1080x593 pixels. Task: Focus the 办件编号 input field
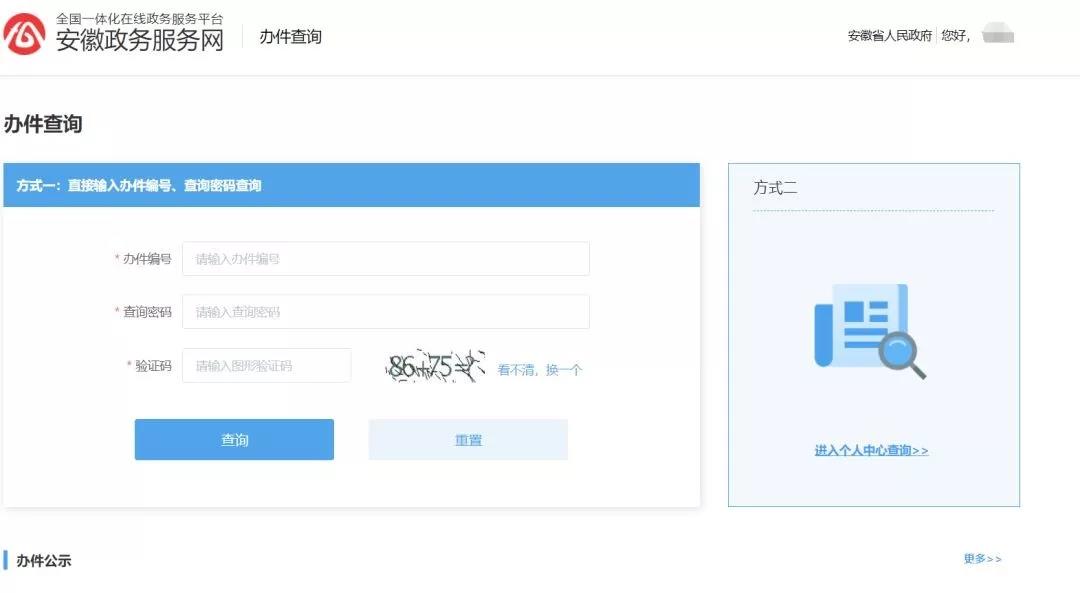[385, 259]
